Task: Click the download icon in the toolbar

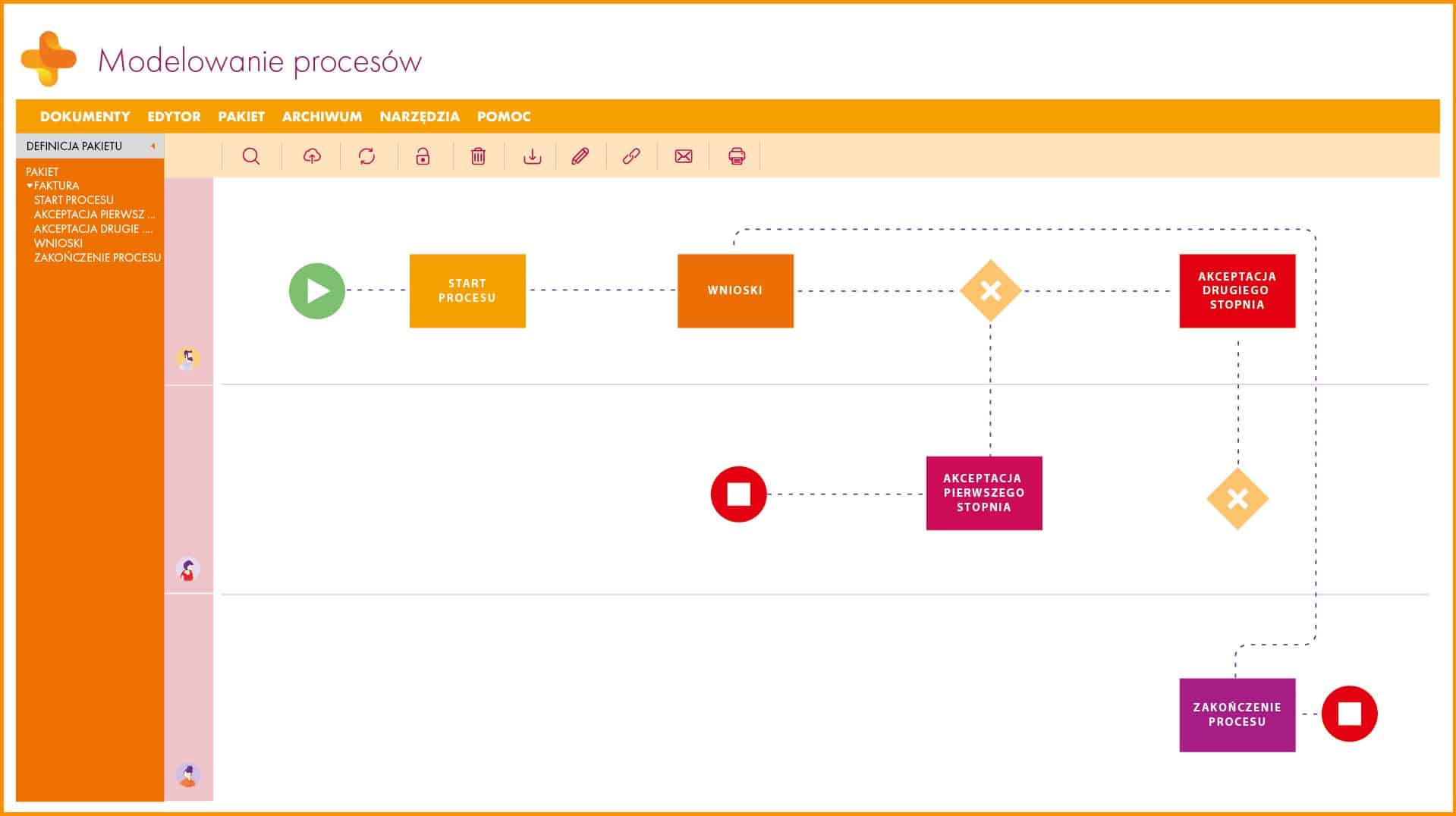Action: 531,155
